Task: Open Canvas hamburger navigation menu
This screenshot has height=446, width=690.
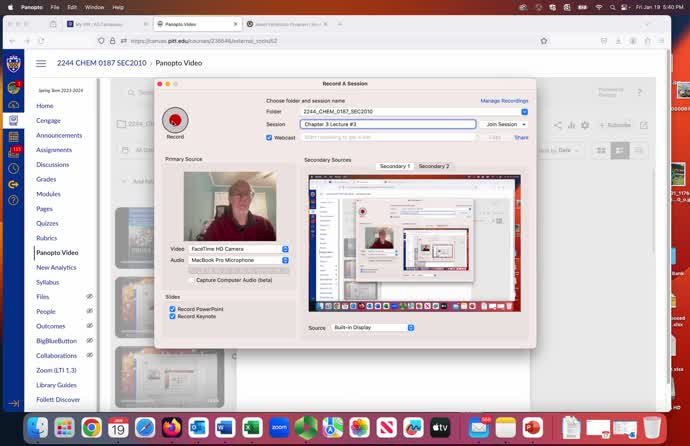Action: 41,63
